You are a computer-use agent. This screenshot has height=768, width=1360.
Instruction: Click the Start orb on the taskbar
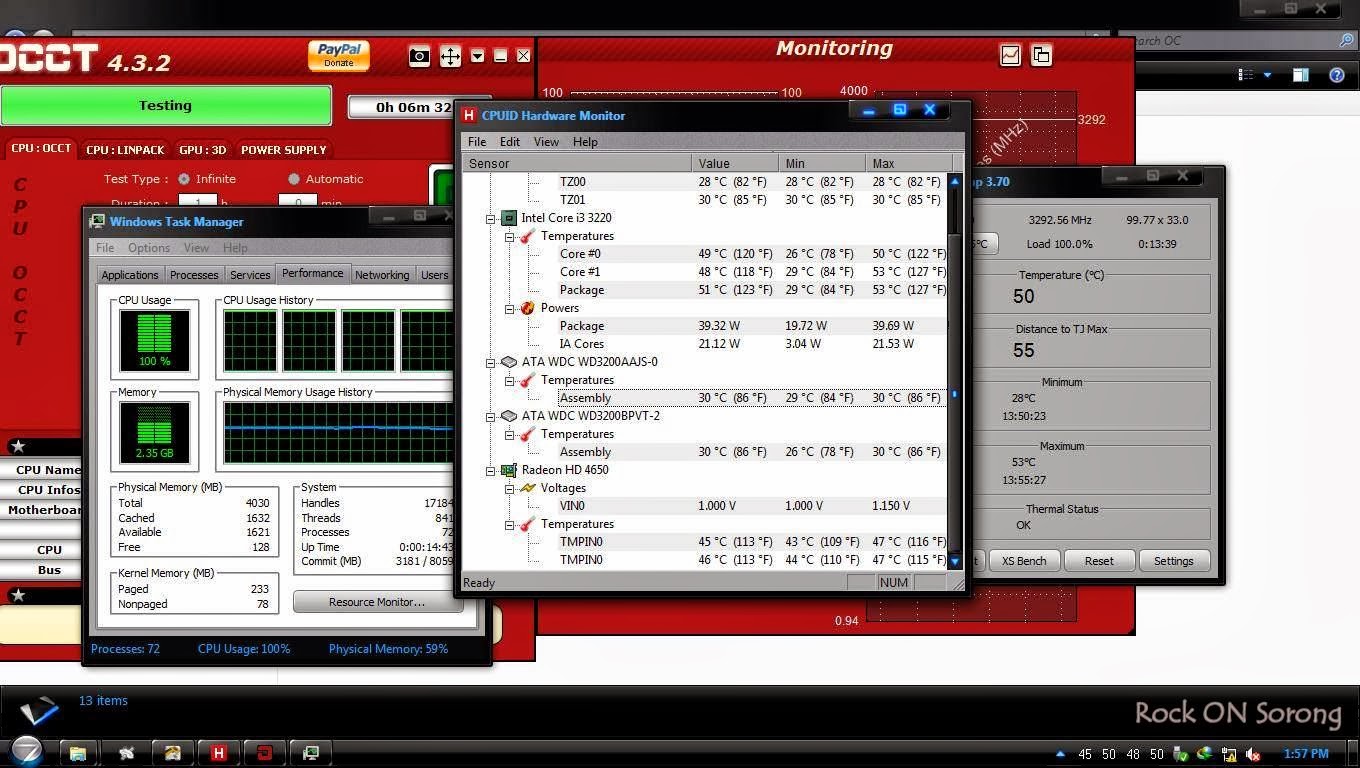point(26,751)
